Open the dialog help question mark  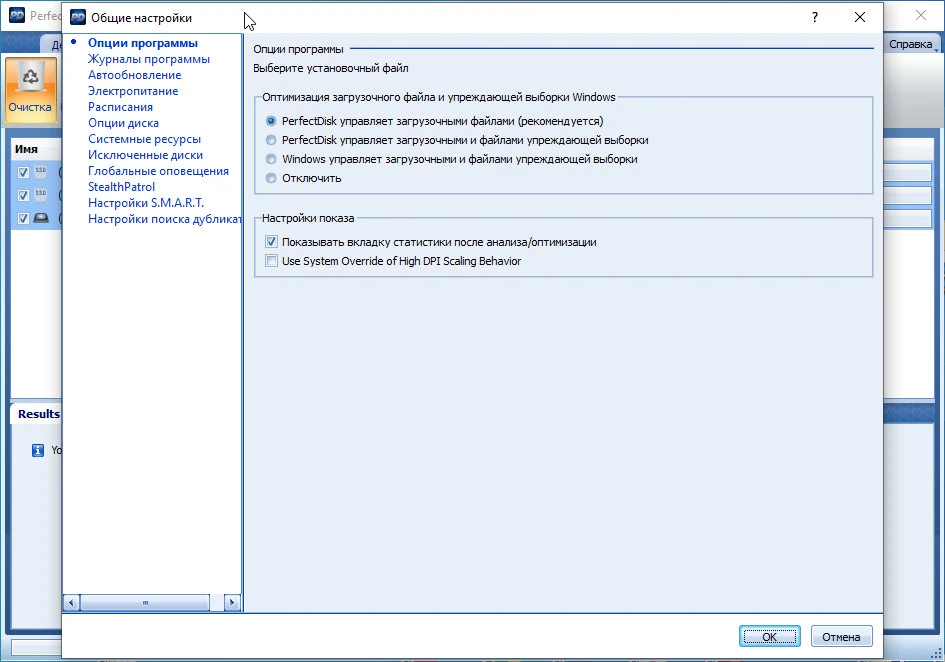(815, 17)
